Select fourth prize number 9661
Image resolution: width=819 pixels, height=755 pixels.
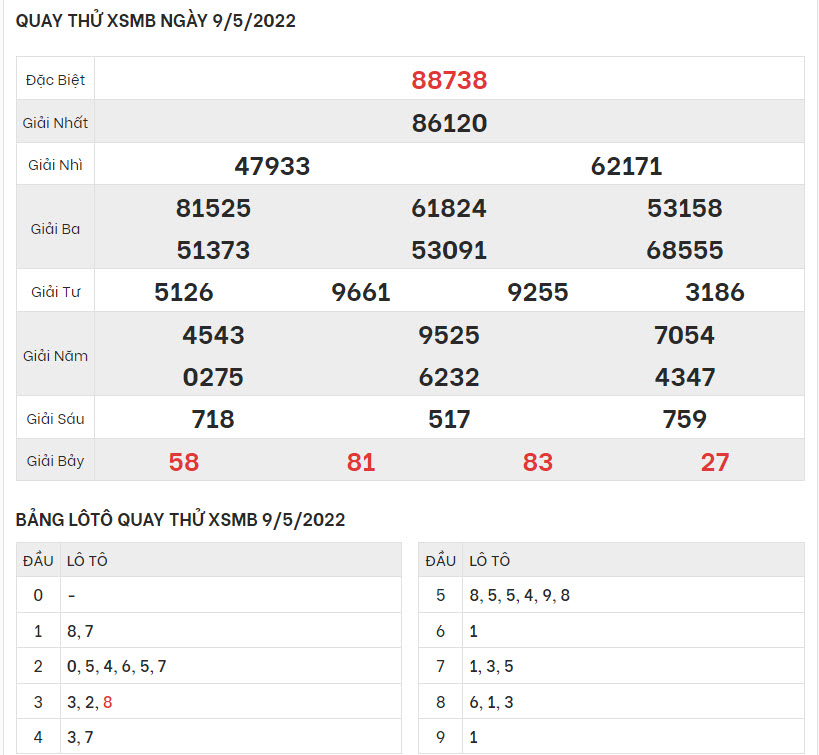tap(361, 292)
